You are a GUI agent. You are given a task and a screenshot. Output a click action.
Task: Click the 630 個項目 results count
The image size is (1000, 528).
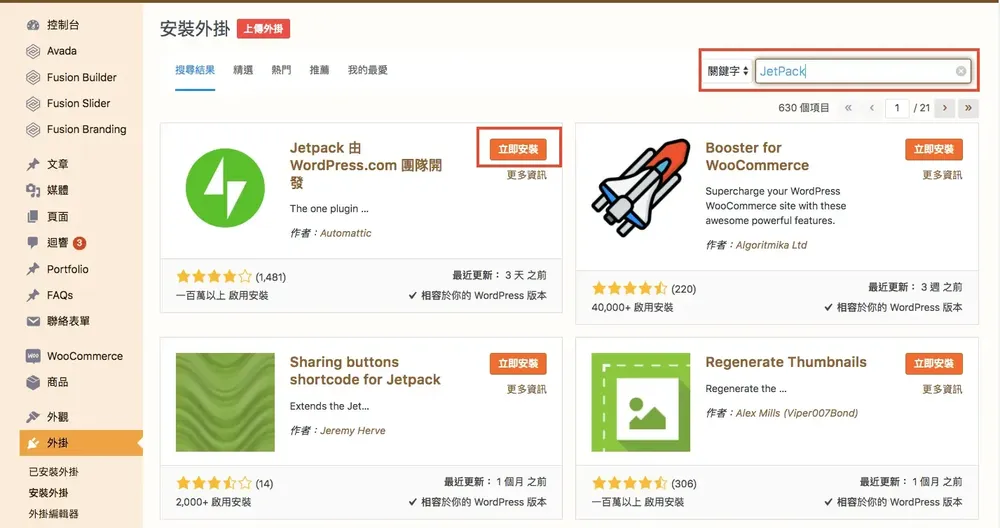pos(804,108)
